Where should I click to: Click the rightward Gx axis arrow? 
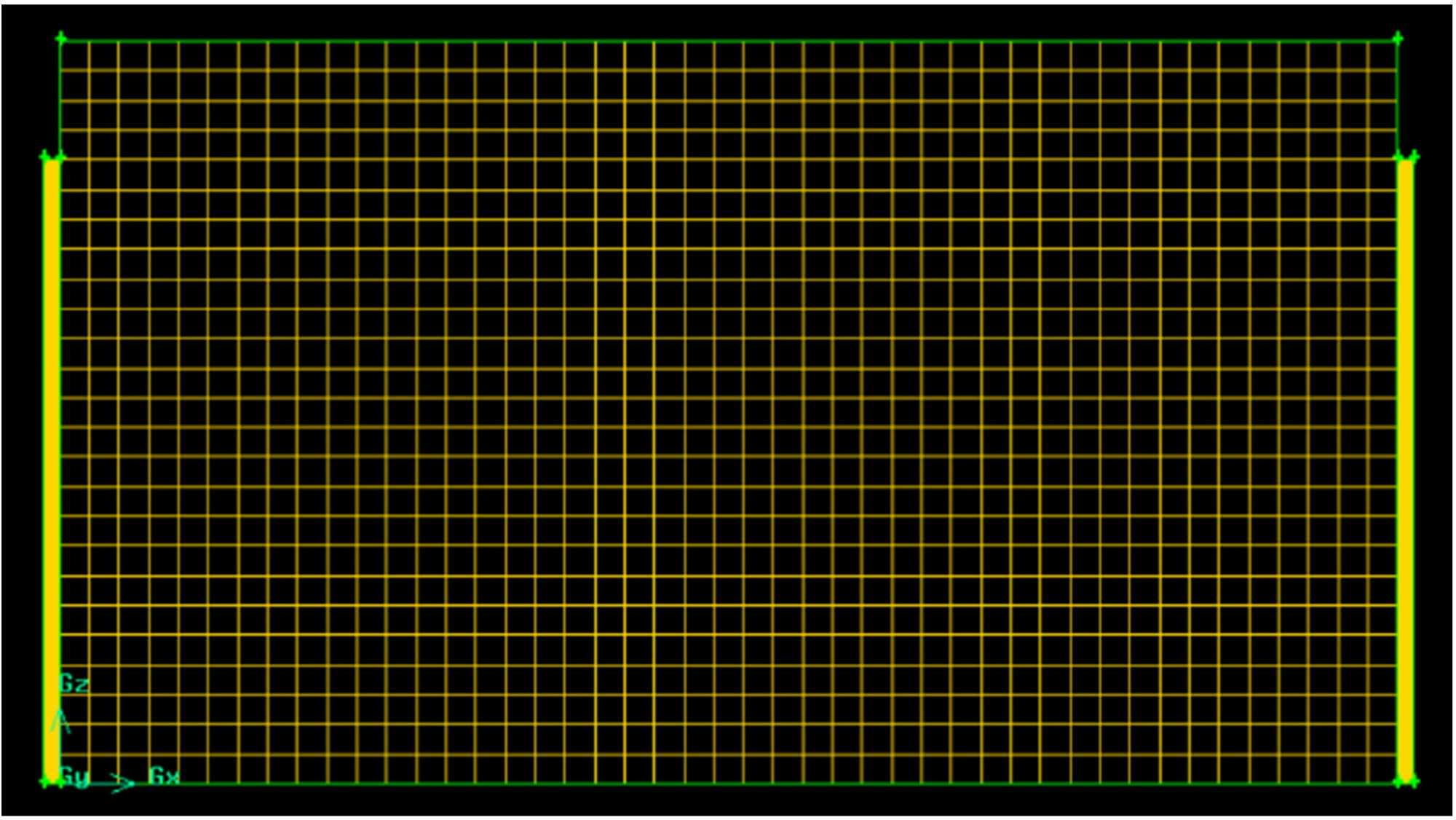pos(122,784)
